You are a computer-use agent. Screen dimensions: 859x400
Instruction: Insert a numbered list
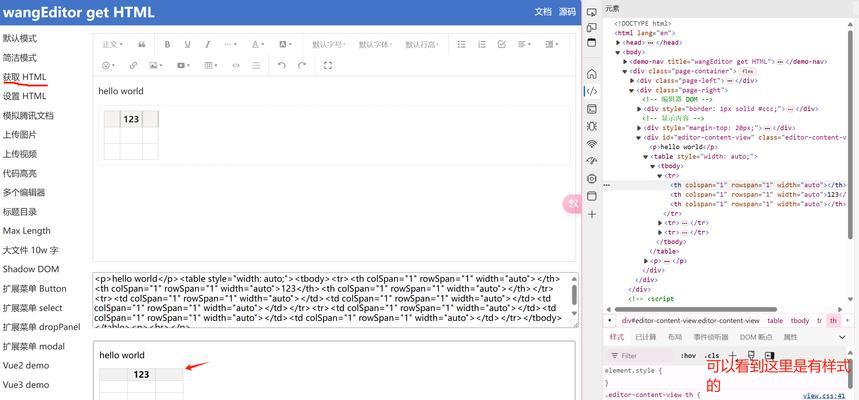482,44
